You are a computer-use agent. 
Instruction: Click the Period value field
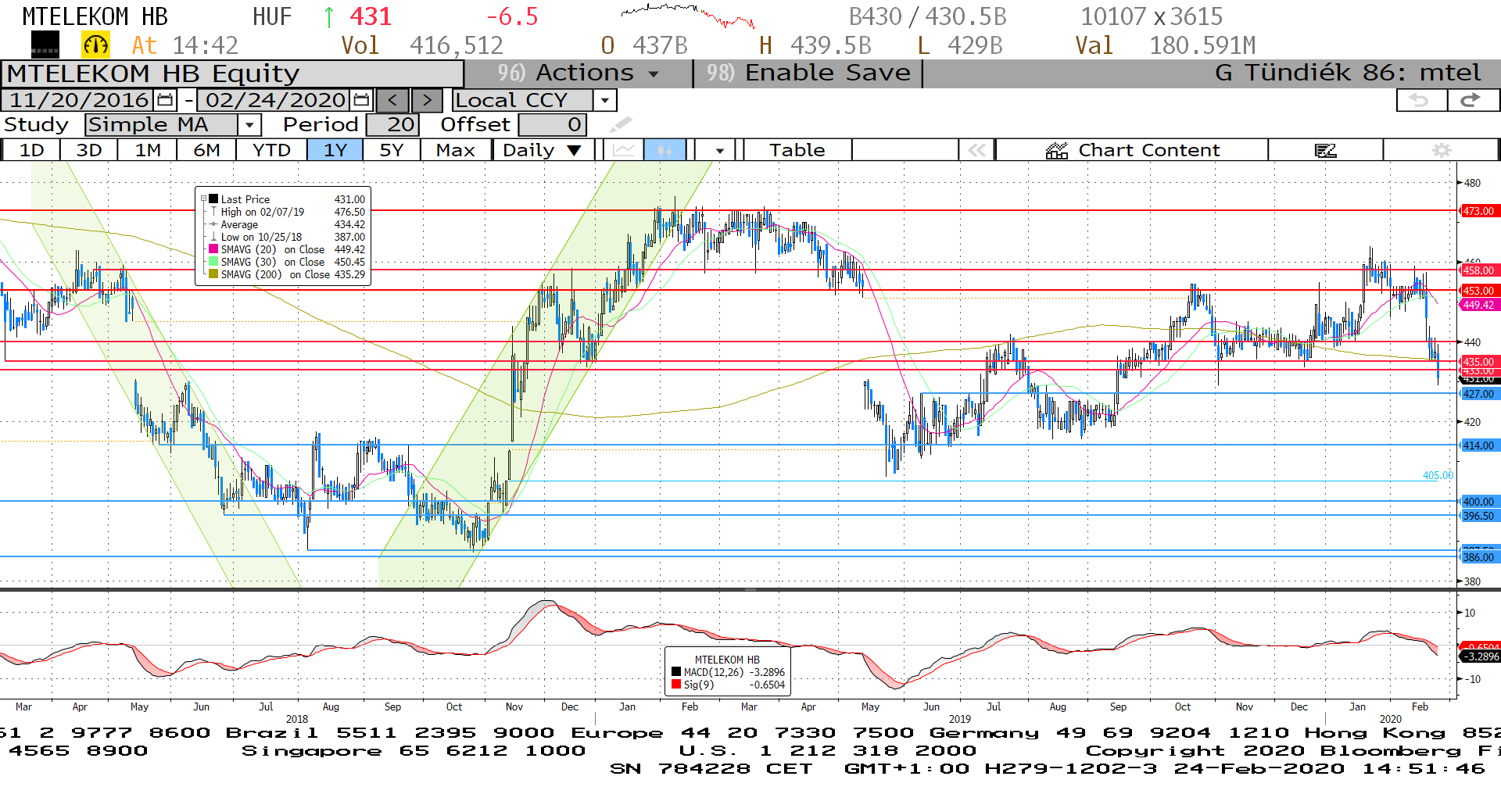[x=393, y=125]
